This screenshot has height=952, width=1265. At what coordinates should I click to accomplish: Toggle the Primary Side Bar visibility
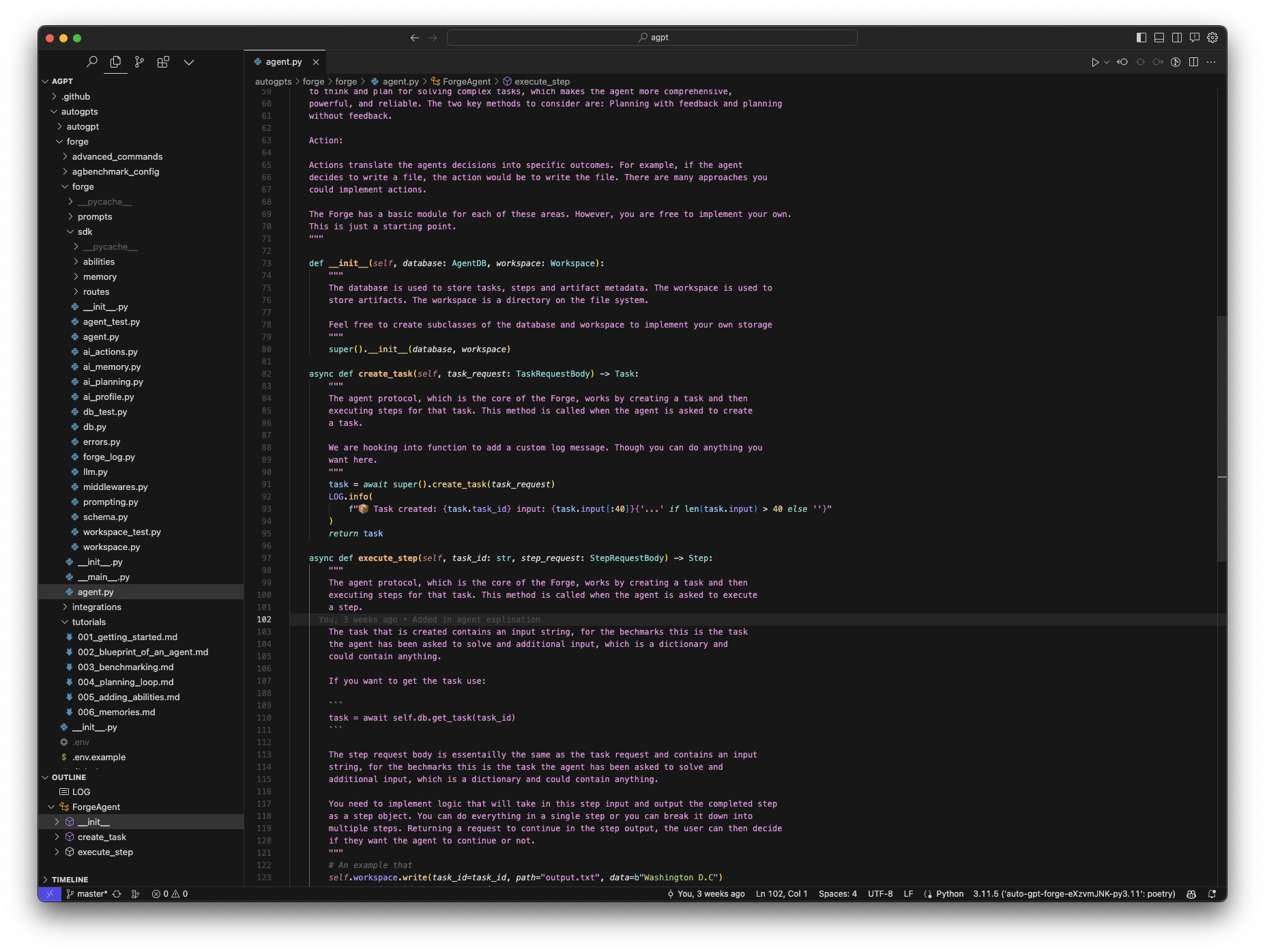click(1142, 38)
